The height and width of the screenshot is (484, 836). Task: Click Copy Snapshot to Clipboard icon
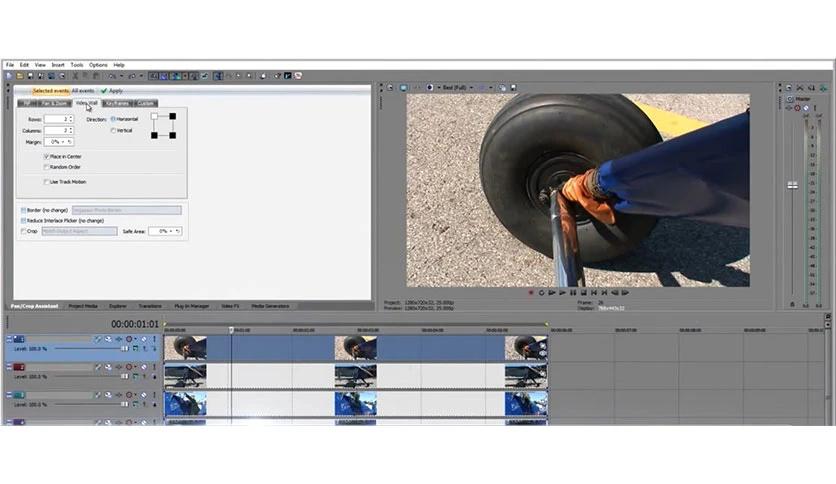502,87
